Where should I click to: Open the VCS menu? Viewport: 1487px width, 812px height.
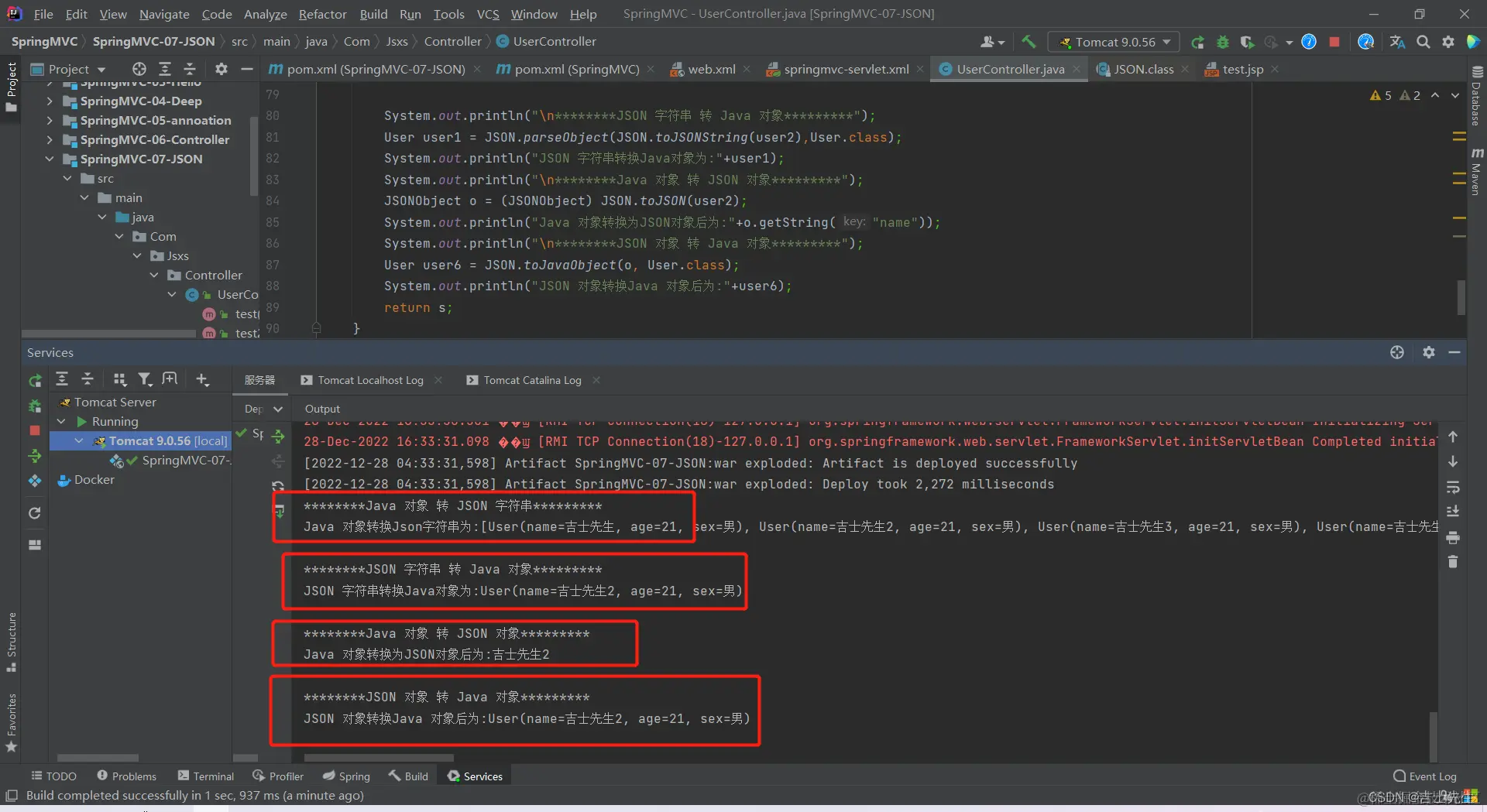click(488, 14)
